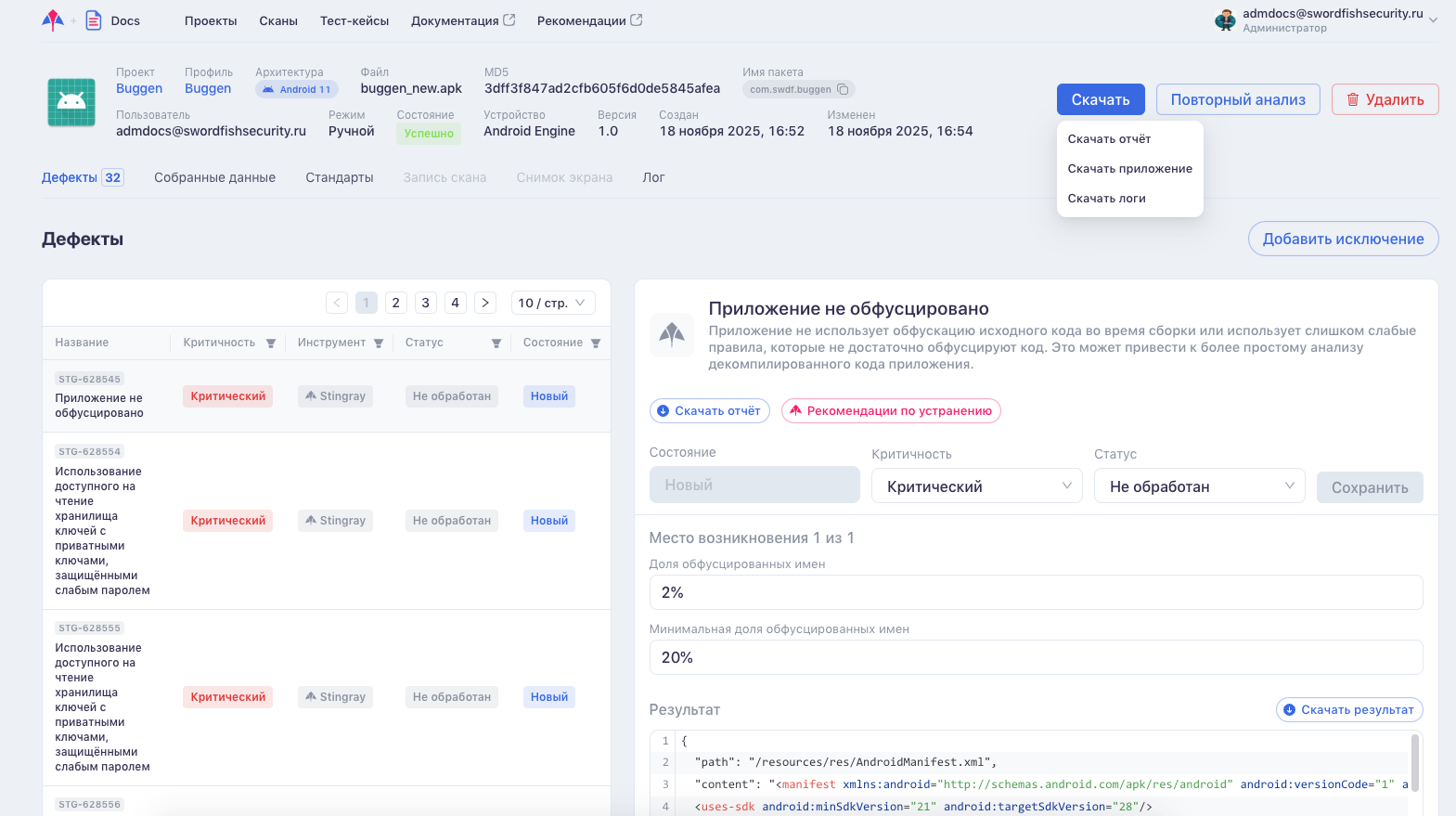Copy package name com.swdf.buggen icon
Viewport: 1456px width, 816px height.
click(843, 90)
